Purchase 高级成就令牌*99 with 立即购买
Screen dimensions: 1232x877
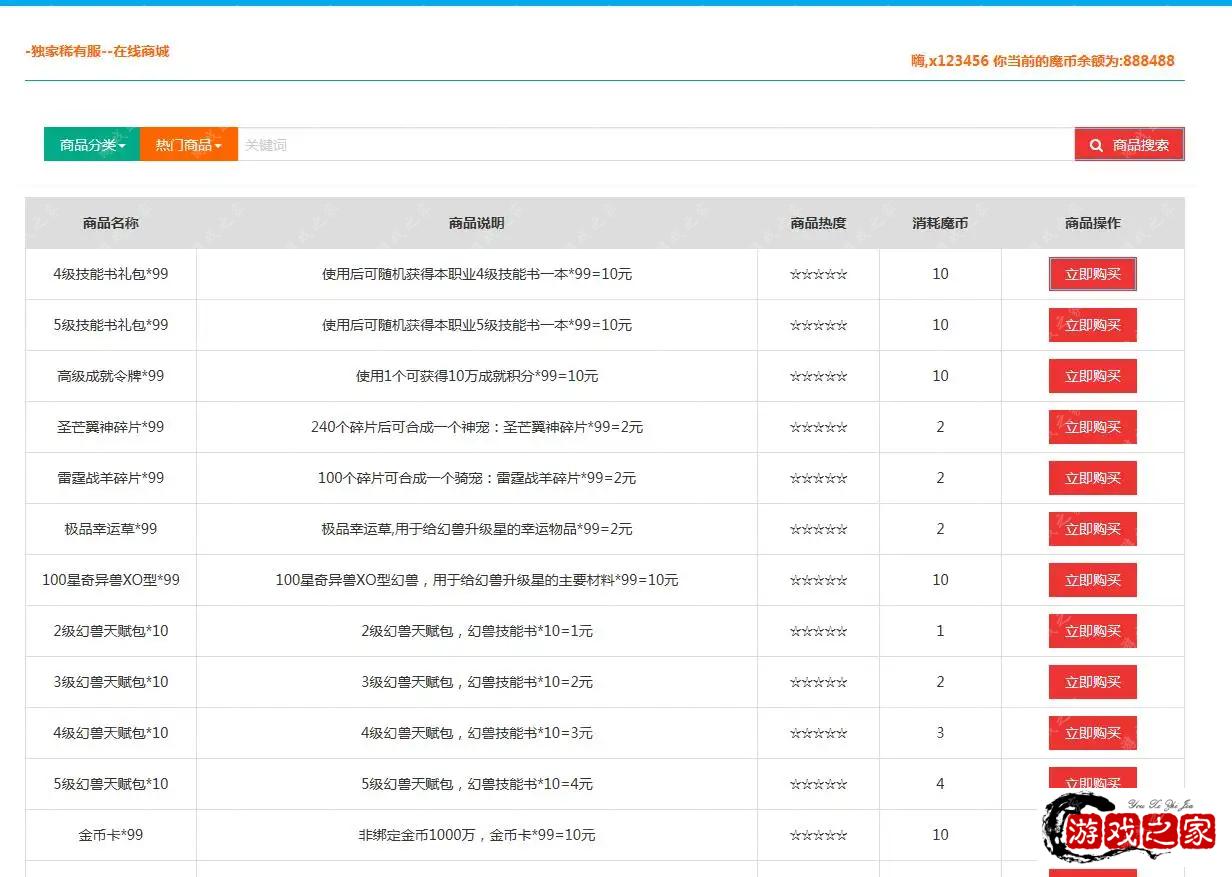tap(1092, 376)
